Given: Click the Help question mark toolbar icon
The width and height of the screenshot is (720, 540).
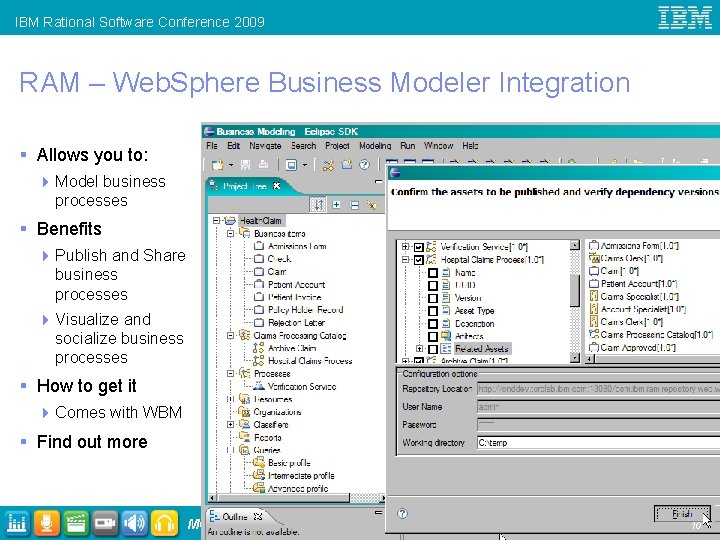Looking at the screenshot, I should point(365,164).
